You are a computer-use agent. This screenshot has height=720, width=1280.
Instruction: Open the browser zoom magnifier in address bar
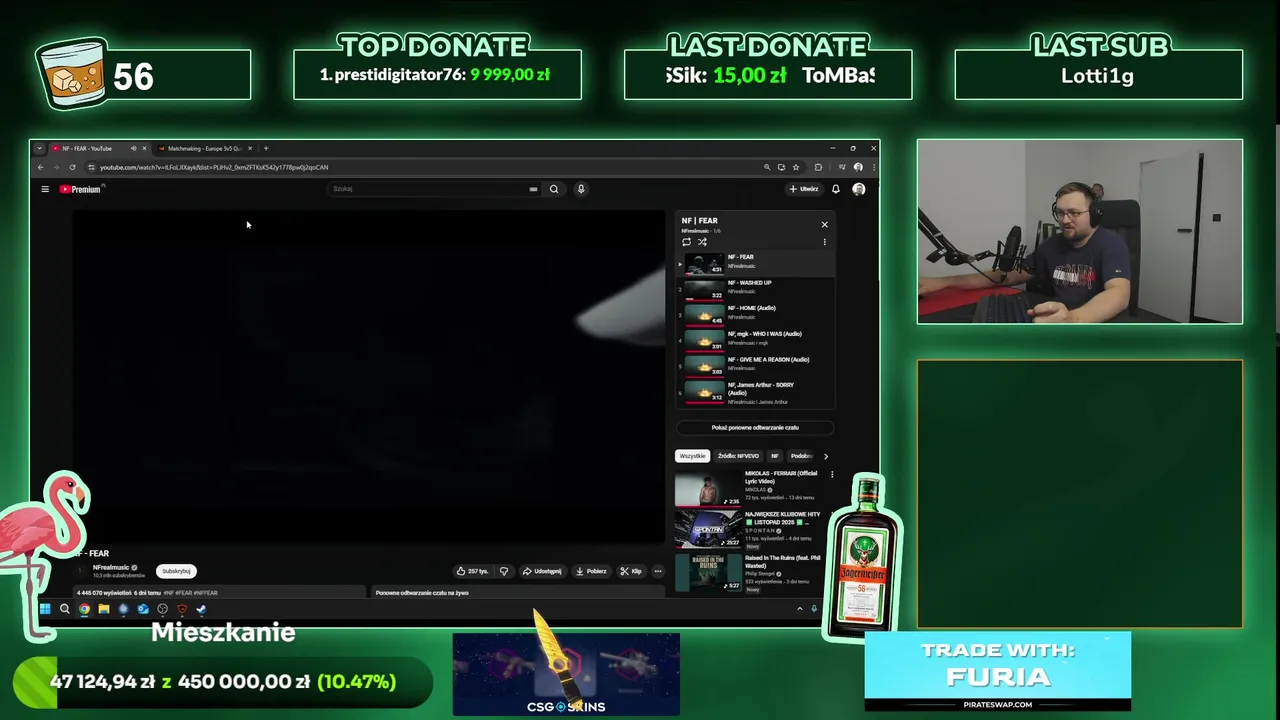pyautogui.click(x=767, y=167)
